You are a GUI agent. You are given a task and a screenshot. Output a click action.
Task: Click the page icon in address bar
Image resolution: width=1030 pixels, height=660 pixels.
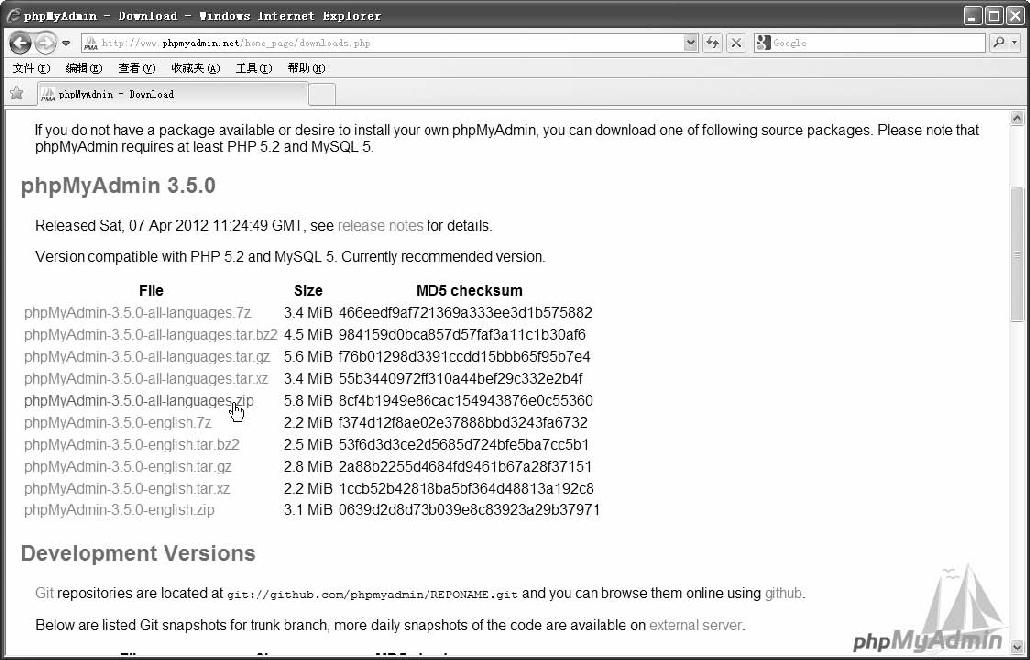[91, 43]
